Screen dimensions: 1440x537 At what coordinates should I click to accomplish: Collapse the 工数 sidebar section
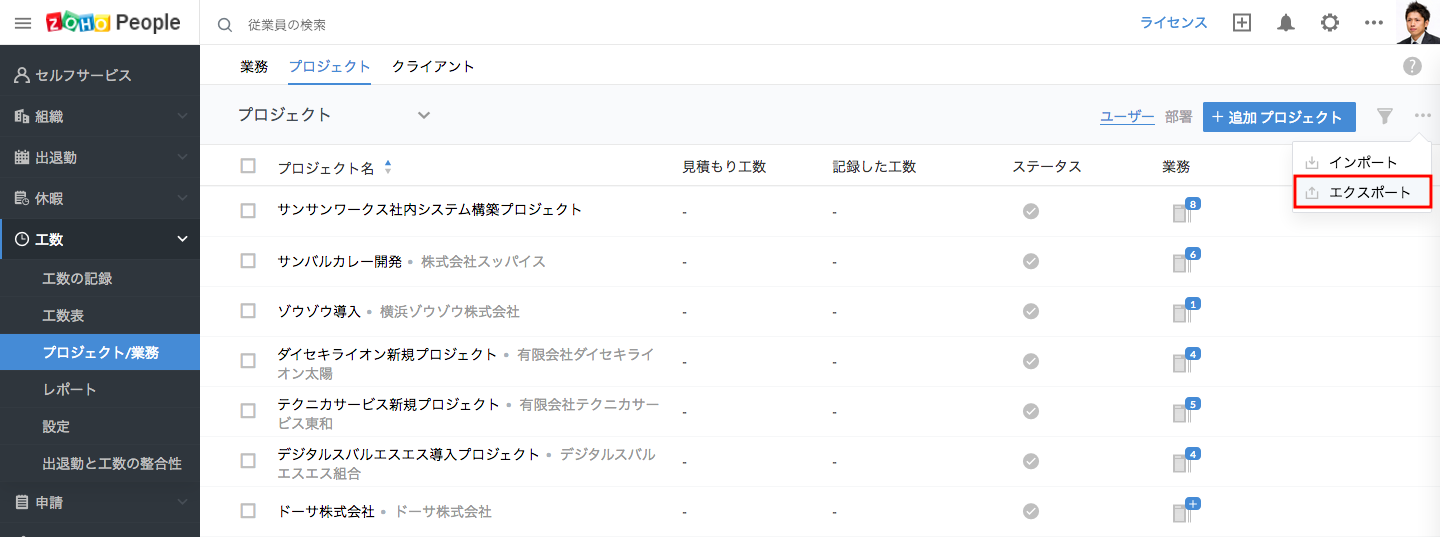pyautogui.click(x=182, y=239)
